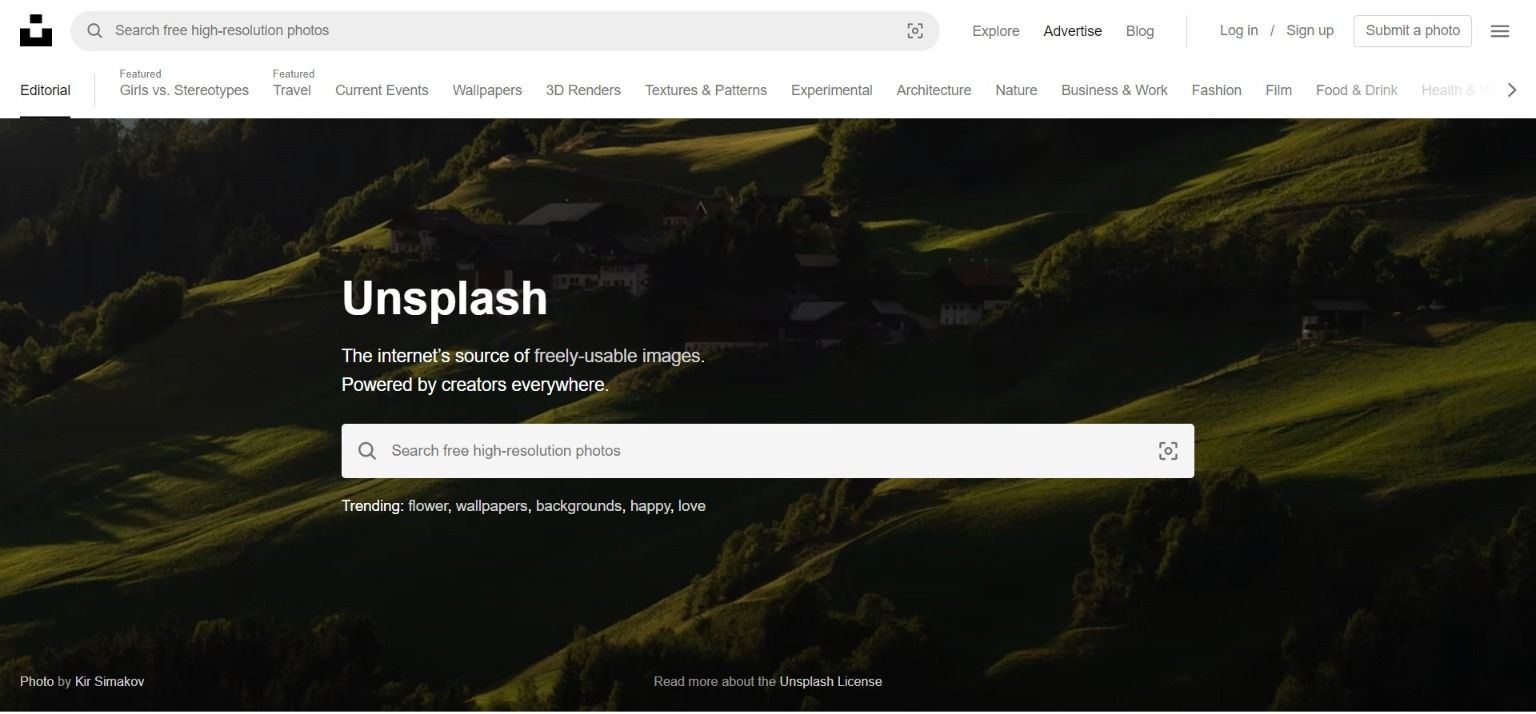1536x714 pixels.
Task: Click the freely-usable images link
Action: [x=617, y=355]
